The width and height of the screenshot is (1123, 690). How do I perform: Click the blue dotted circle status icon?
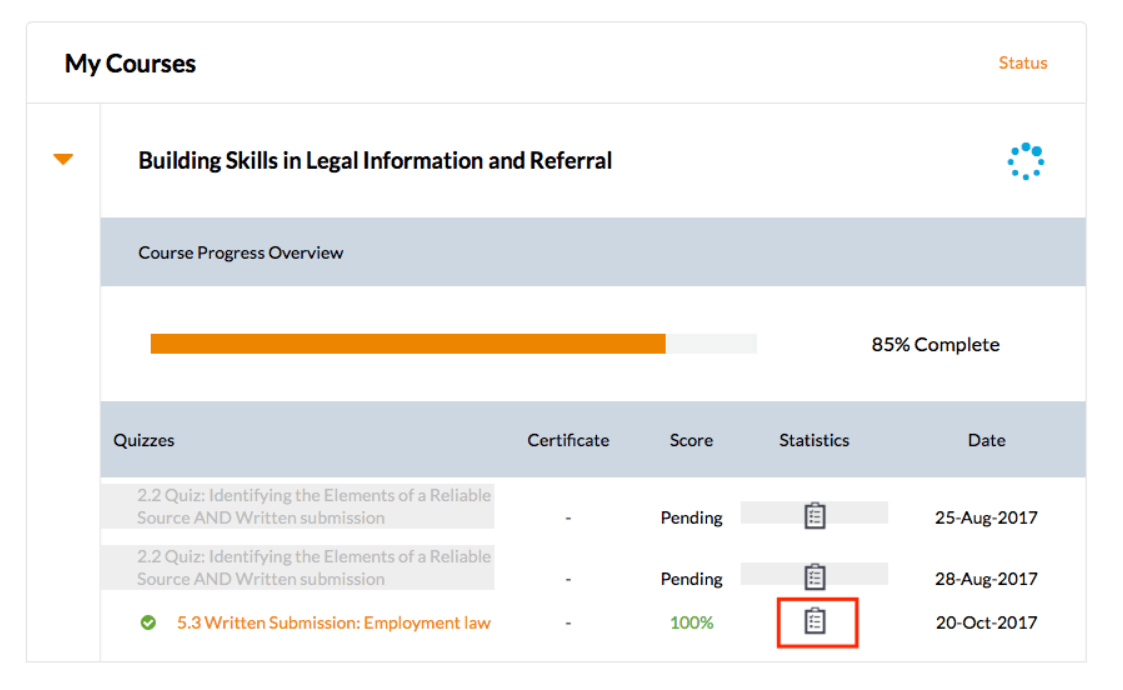pos(1025,161)
